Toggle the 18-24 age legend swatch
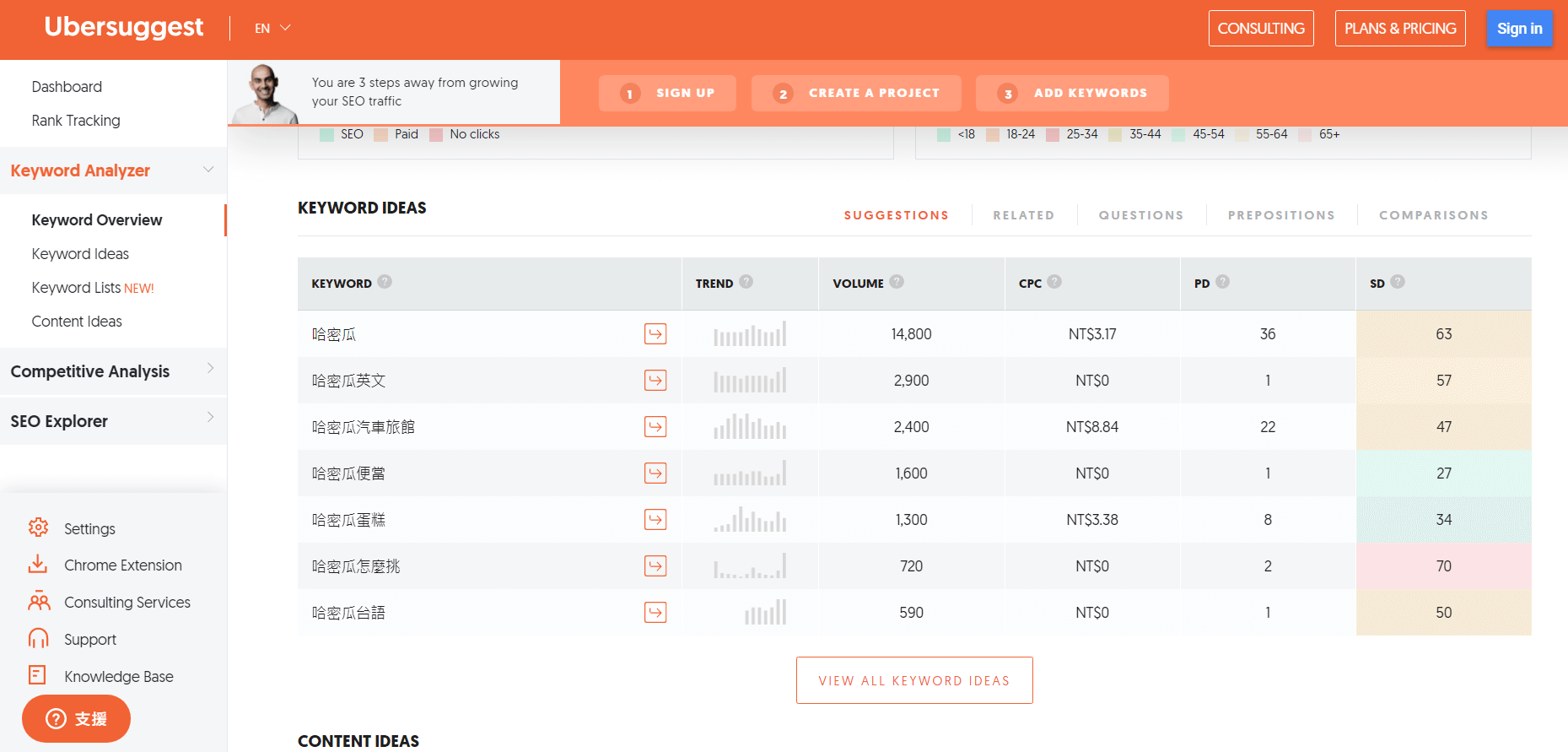The height and width of the screenshot is (752, 1568). [x=993, y=134]
